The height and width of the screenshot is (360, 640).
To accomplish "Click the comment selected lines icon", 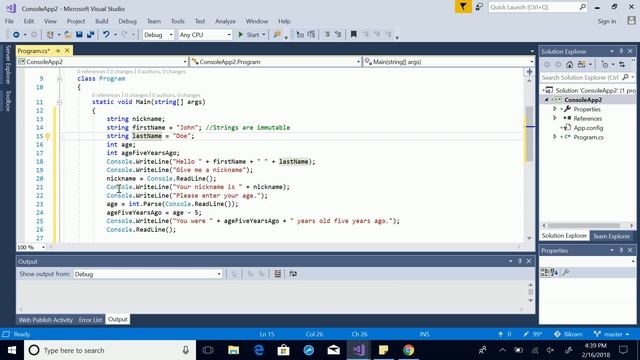I will tap(327, 35).
